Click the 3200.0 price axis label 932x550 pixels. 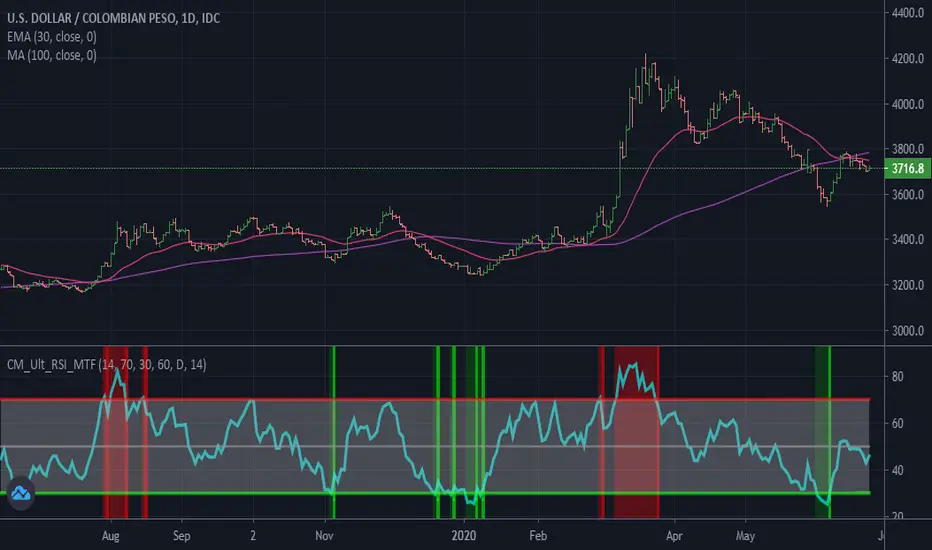(908, 285)
